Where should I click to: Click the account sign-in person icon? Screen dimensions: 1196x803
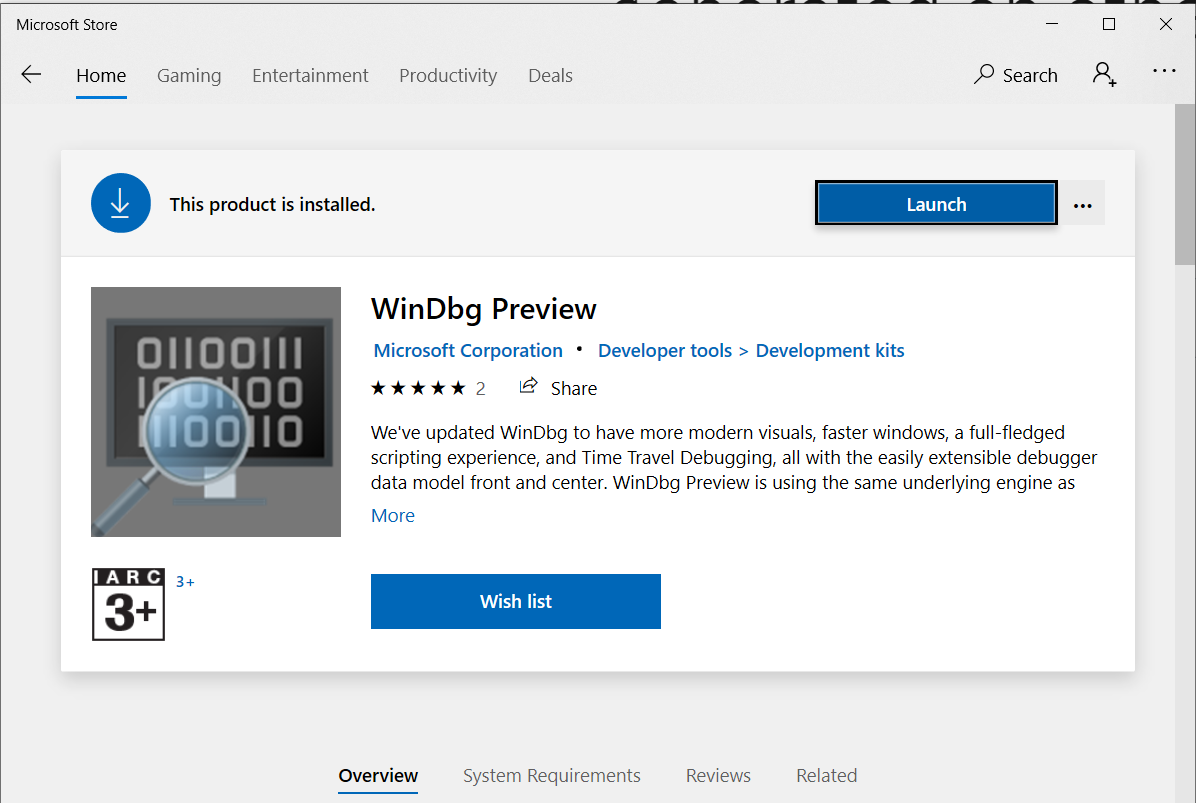click(1104, 74)
